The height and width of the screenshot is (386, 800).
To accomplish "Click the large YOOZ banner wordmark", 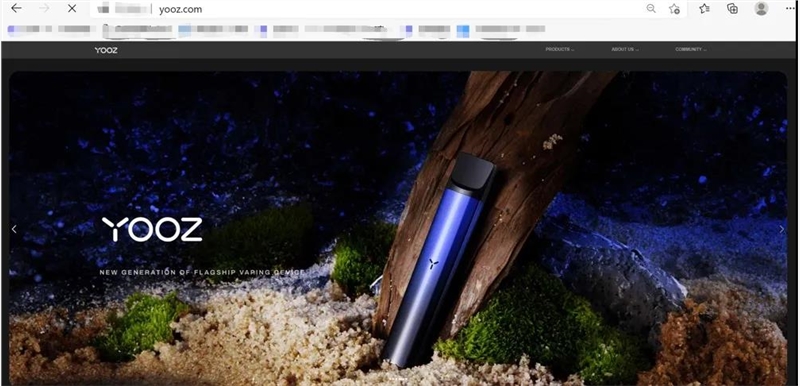I will coord(152,229).
